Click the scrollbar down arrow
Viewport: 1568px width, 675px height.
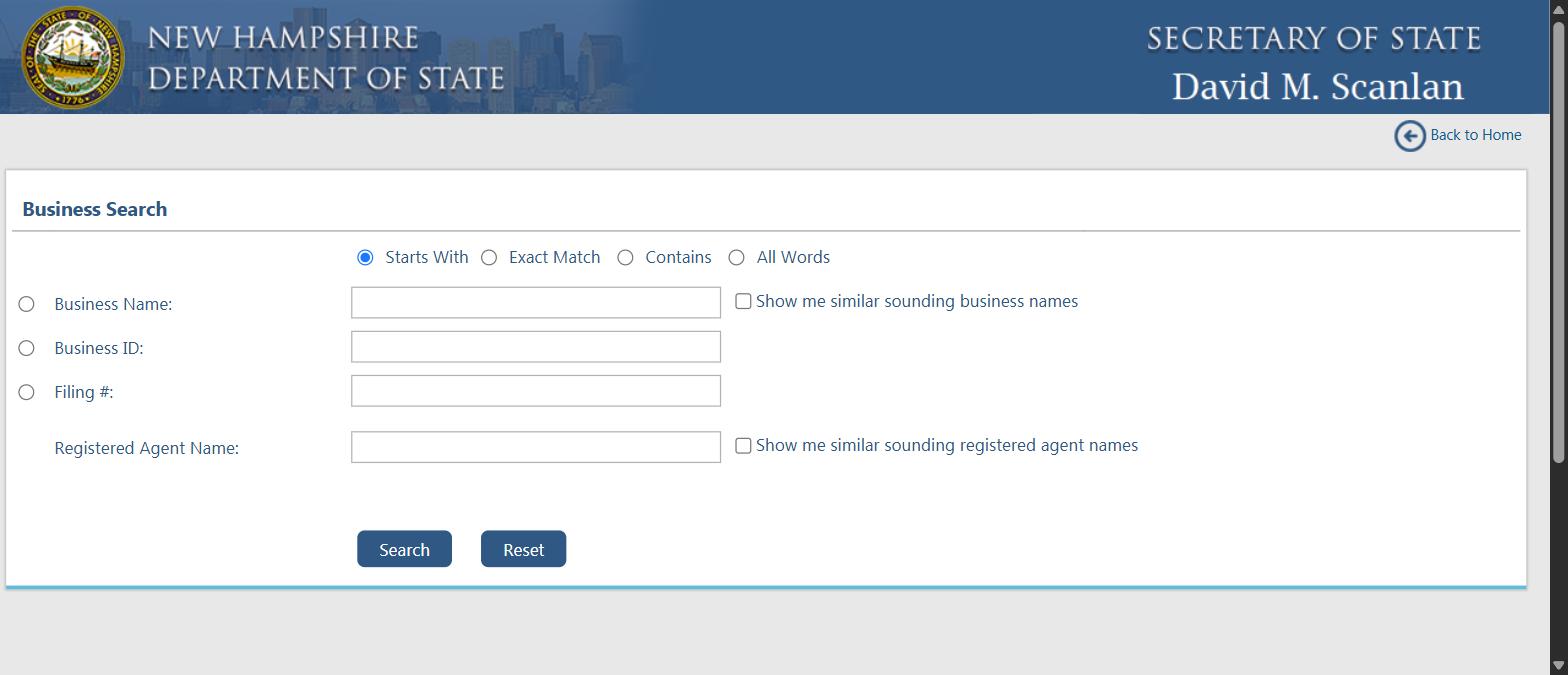pos(1558,665)
